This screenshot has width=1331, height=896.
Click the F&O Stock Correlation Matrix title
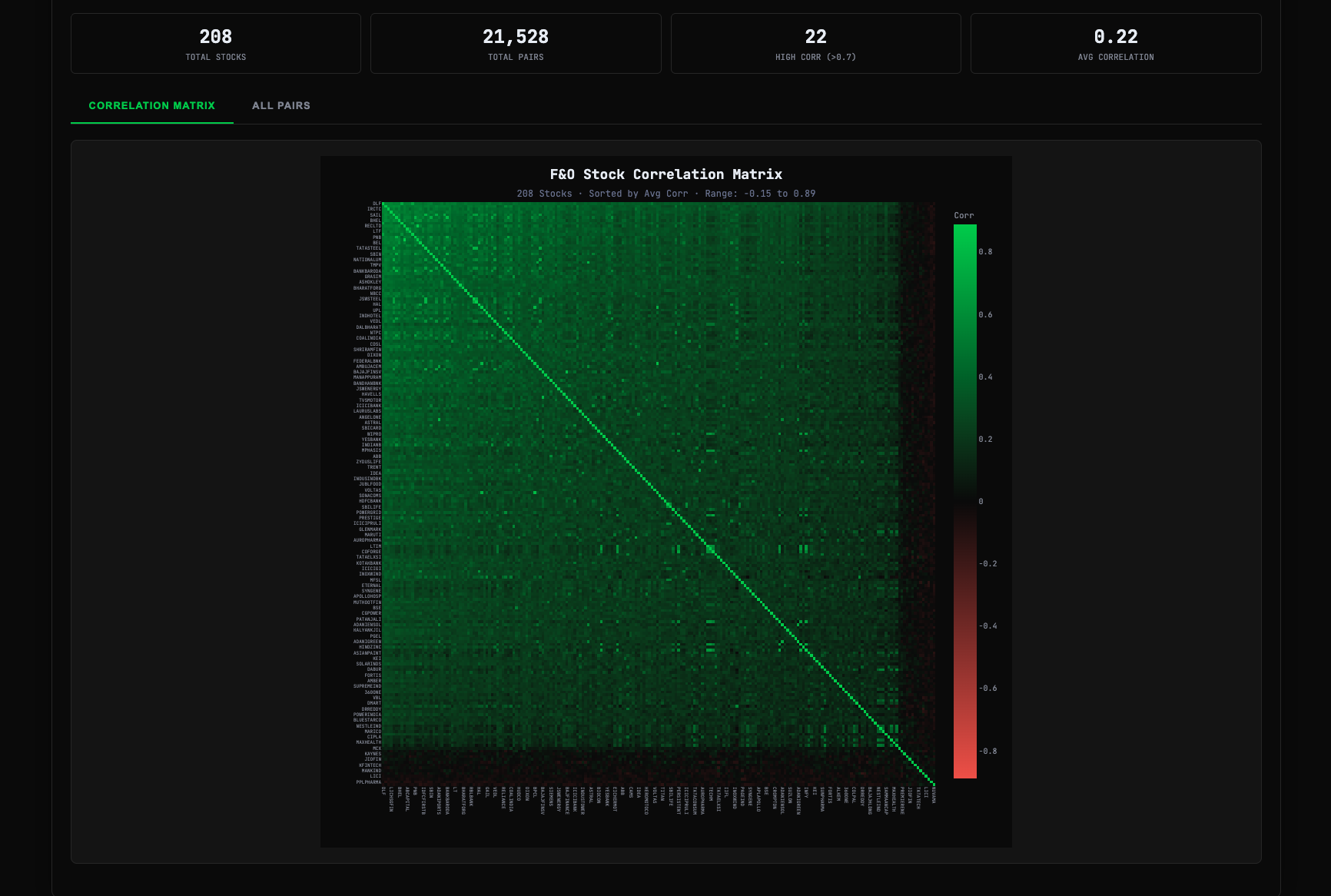point(665,174)
